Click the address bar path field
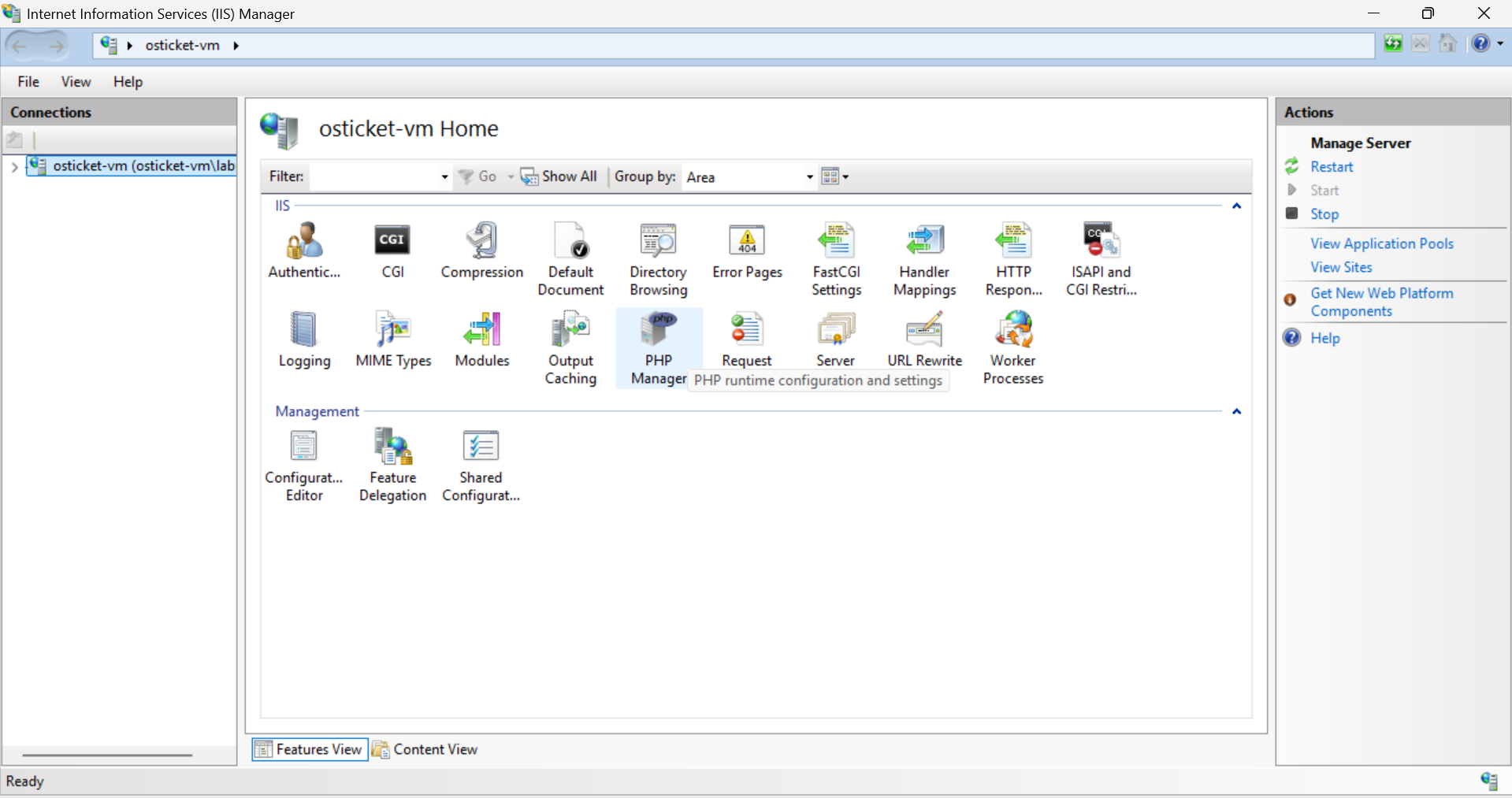This screenshot has width=1512, height=798. tap(733, 46)
